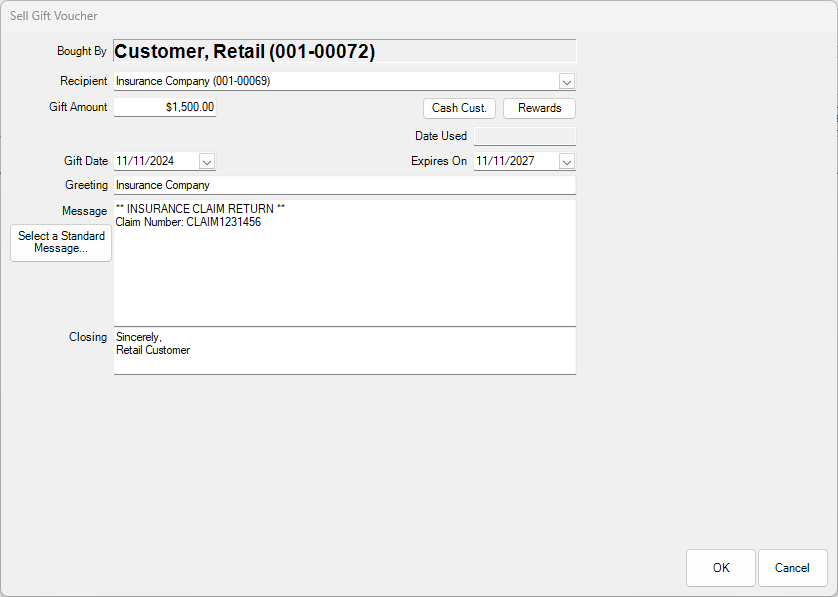Click the Sincerely line in Closing
Screen dimensions: 838x597
tap(139, 338)
